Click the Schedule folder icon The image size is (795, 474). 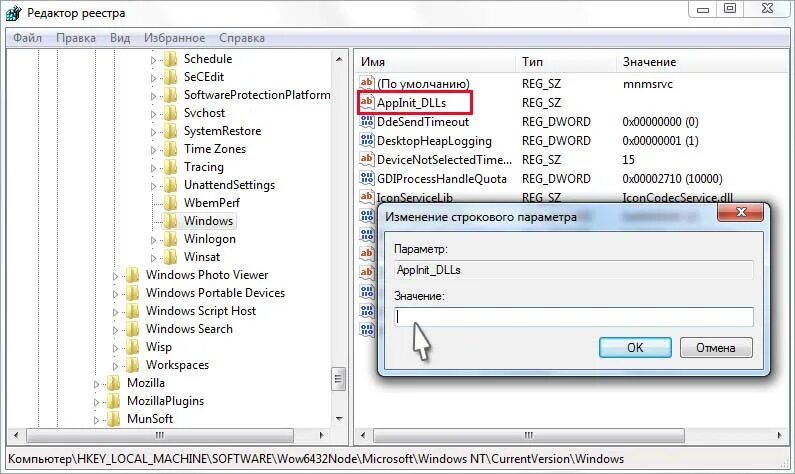[x=171, y=59]
